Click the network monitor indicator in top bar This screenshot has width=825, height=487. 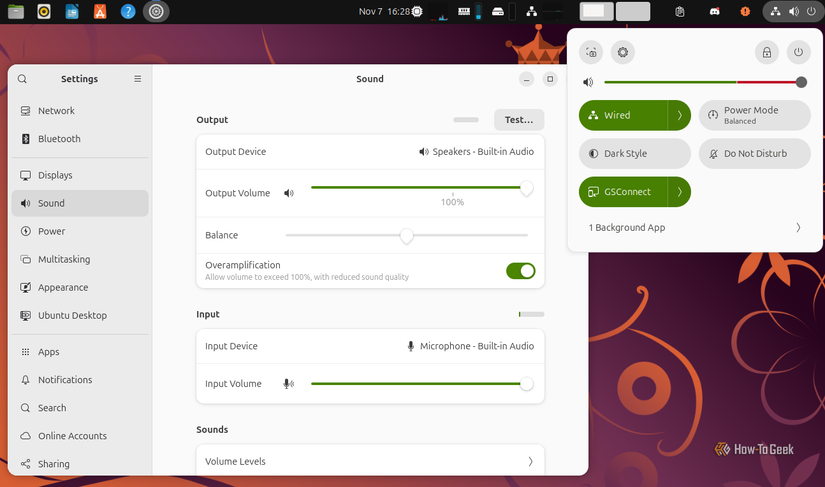click(x=531, y=12)
